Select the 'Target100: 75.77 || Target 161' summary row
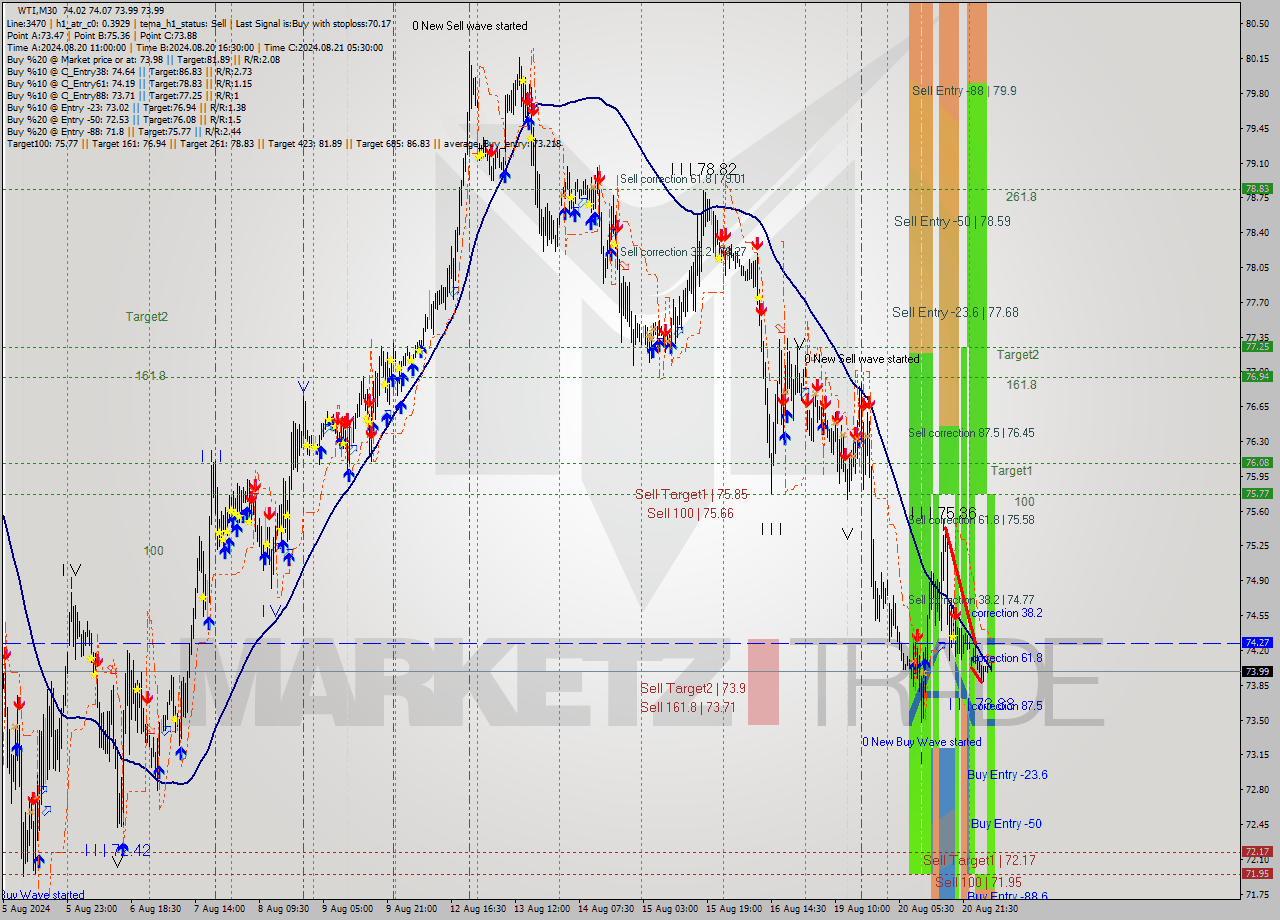Viewport: 1280px width, 920px height. point(284,143)
